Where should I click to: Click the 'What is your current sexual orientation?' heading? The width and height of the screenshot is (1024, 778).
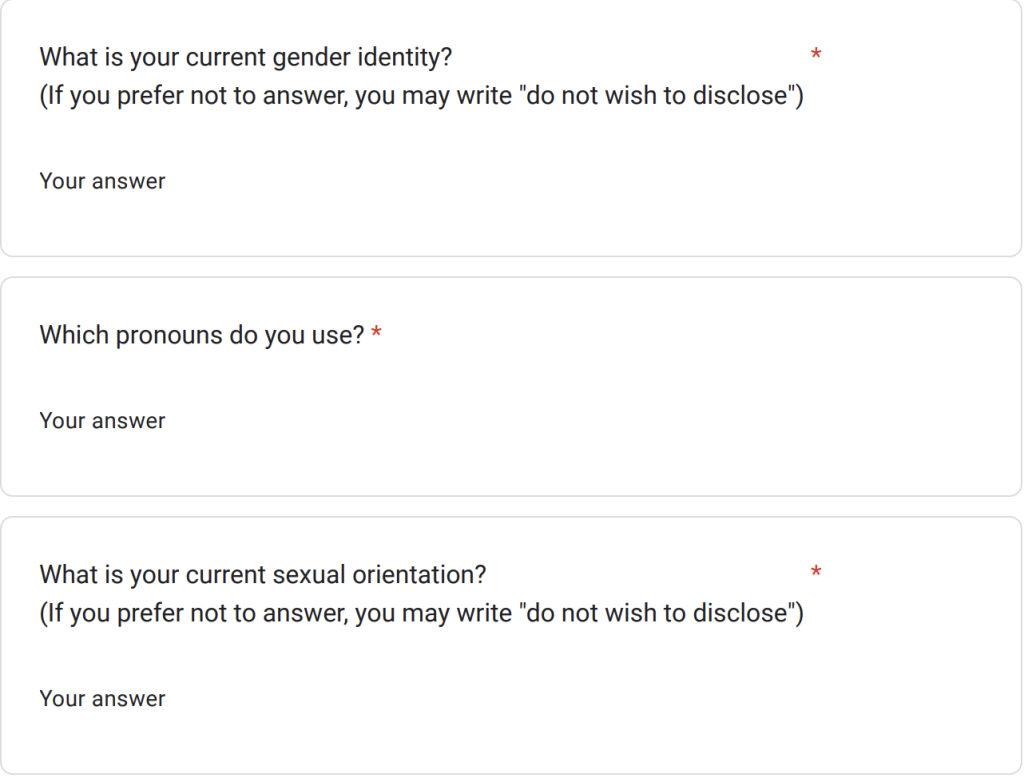pyautogui.click(x=263, y=575)
